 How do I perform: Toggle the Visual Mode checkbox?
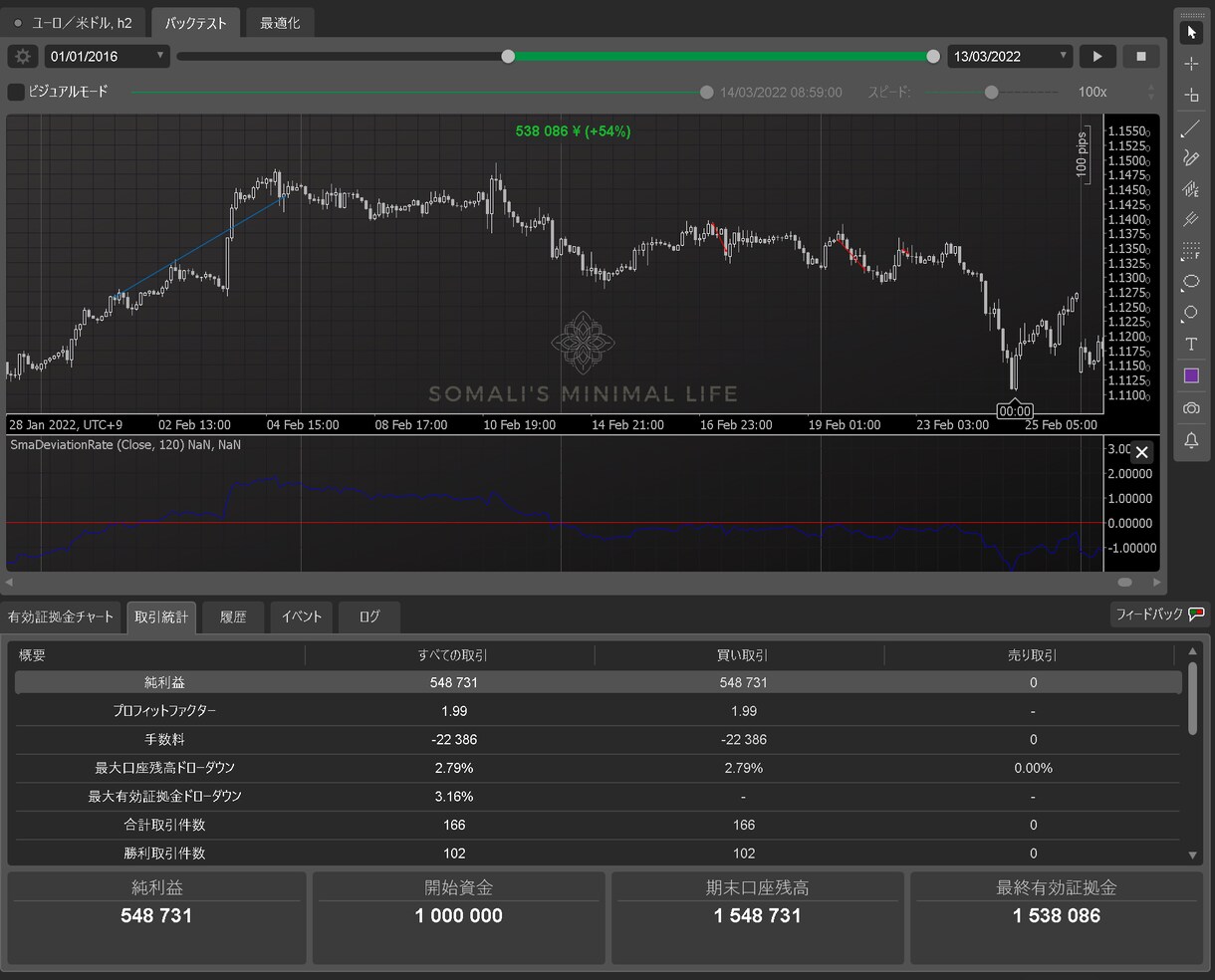click(16, 92)
